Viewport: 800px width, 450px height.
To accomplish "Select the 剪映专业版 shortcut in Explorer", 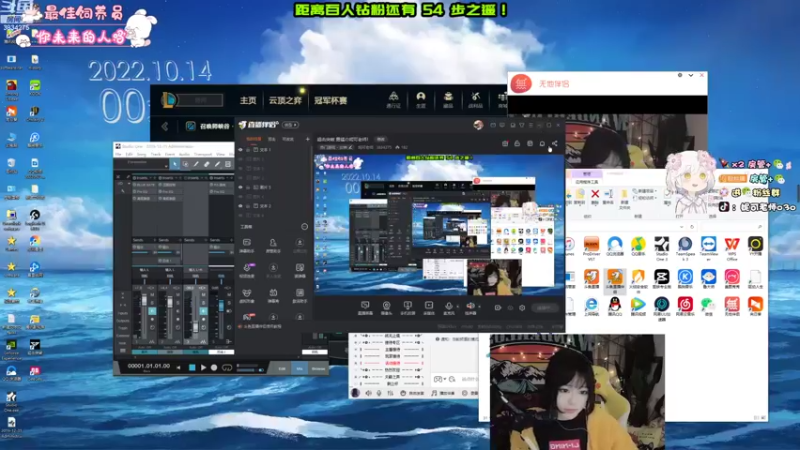I will pos(662,280).
